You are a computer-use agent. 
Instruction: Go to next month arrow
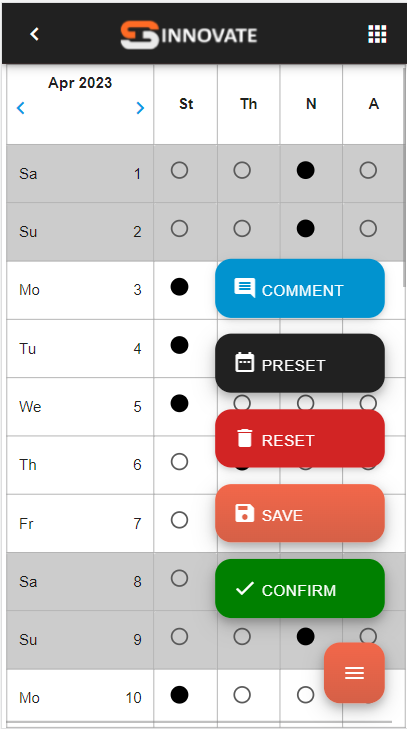pos(140,108)
